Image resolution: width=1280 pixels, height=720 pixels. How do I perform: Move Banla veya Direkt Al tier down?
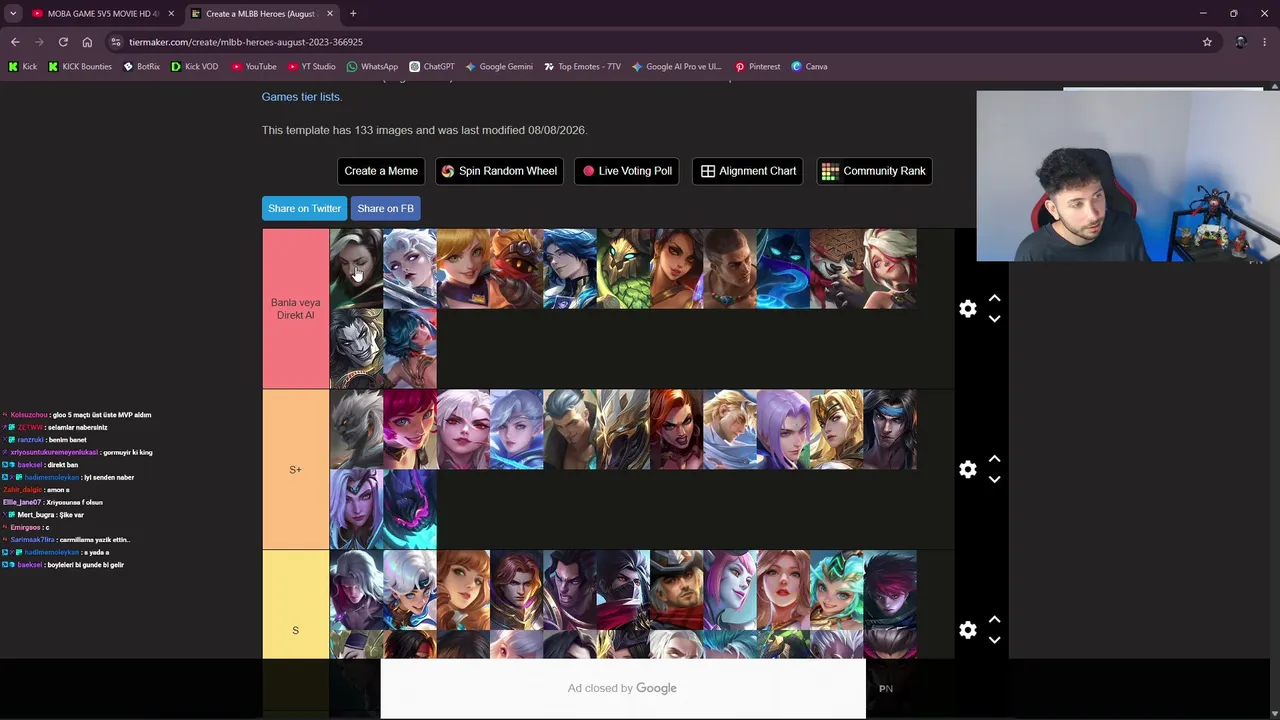[x=994, y=319]
